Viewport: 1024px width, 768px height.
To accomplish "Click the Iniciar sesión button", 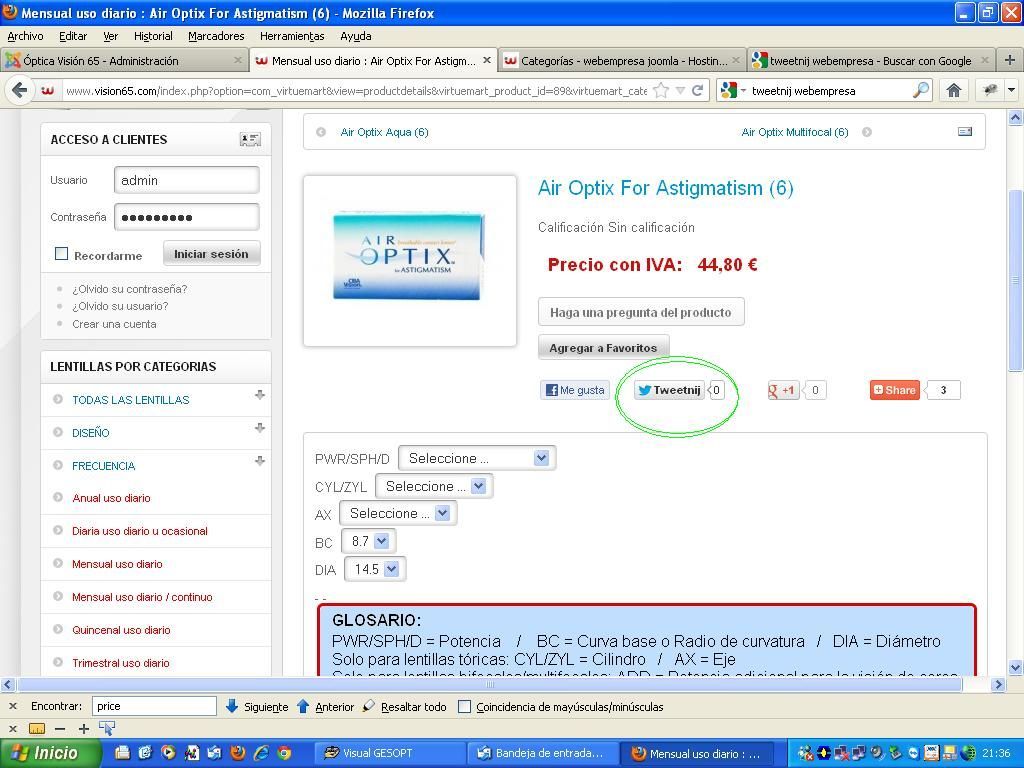I will 211,253.
